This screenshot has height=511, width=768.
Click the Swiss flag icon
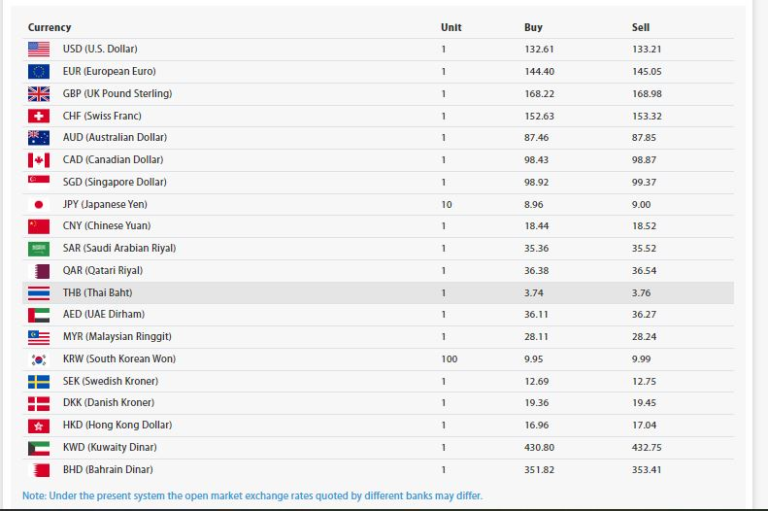click(x=39, y=116)
